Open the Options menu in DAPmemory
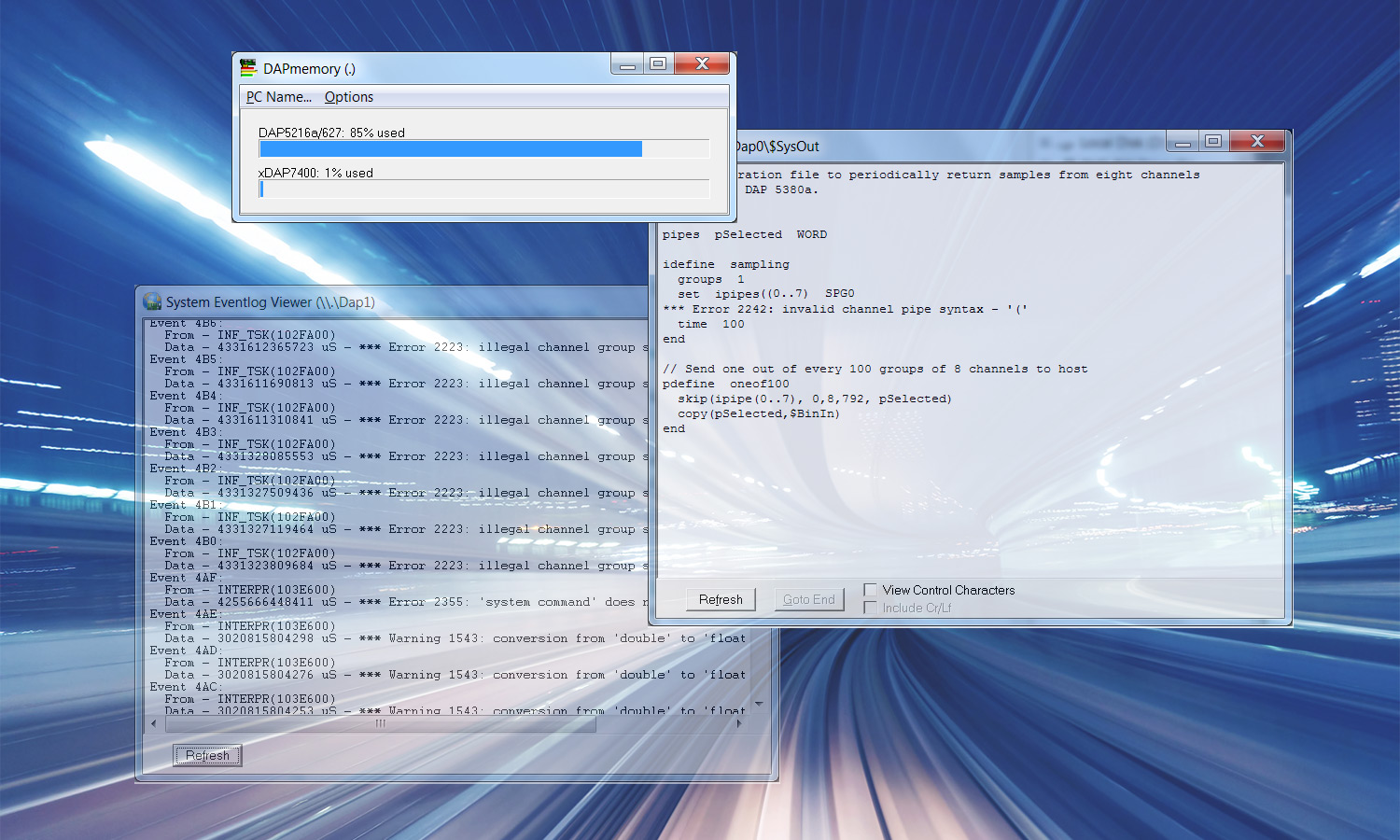The width and height of the screenshot is (1400, 840). click(x=348, y=97)
